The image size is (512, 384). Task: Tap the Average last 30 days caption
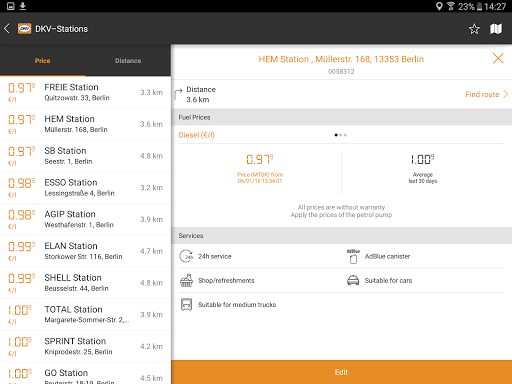(x=422, y=178)
